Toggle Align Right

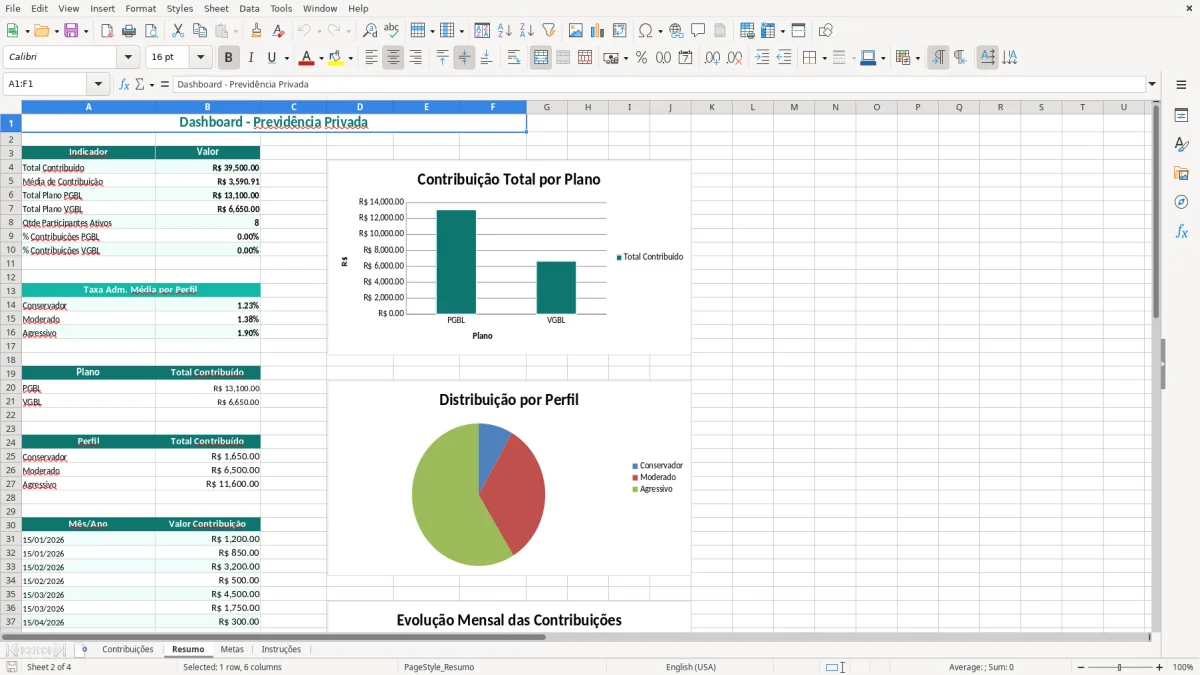(x=415, y=58)
